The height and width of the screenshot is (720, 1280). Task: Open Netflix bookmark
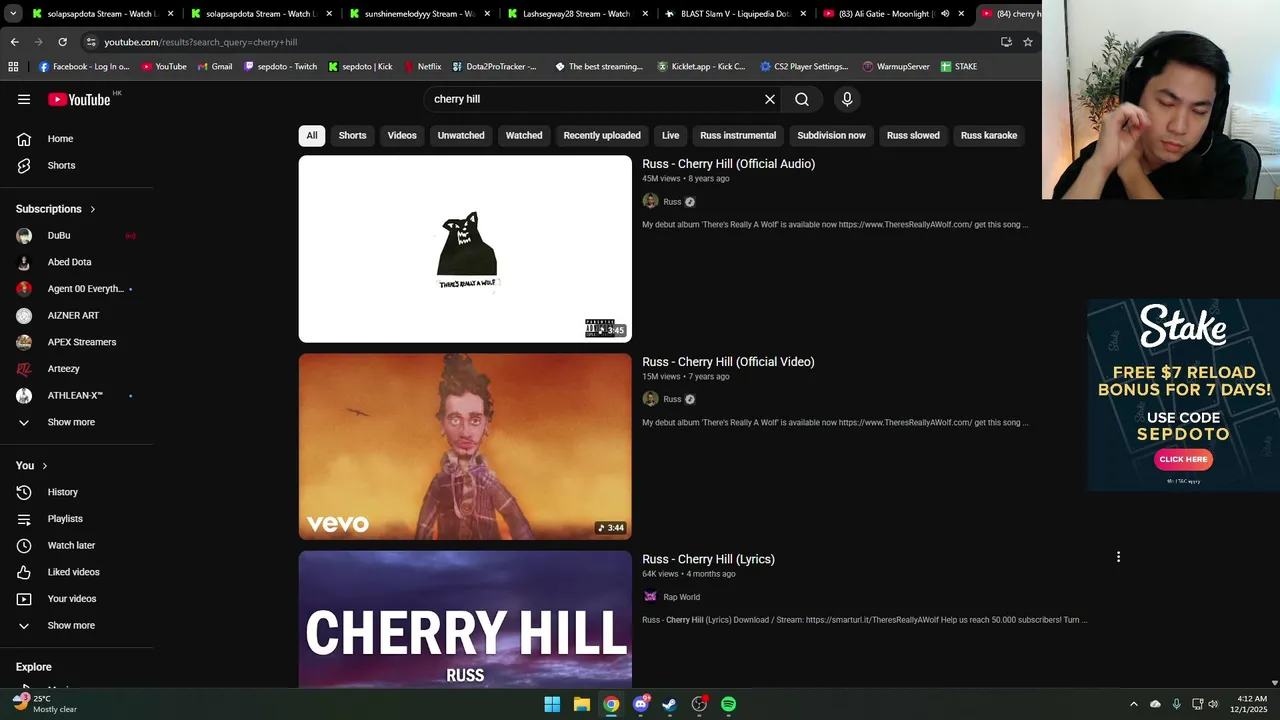[x=422, y=67]
